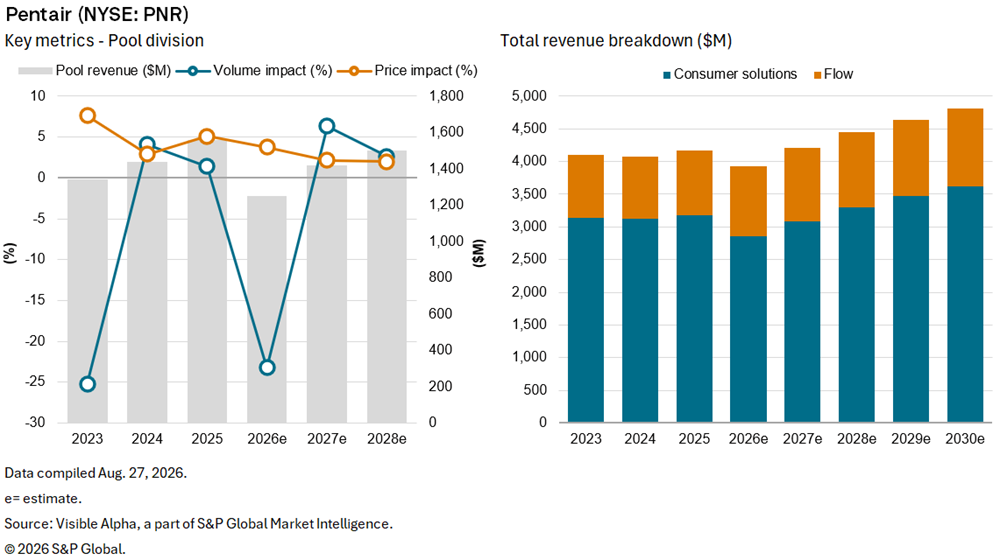This screenshot has width=1000, height=560.
Task: Click the Price impact legend marker
Action: pos(353,71)
